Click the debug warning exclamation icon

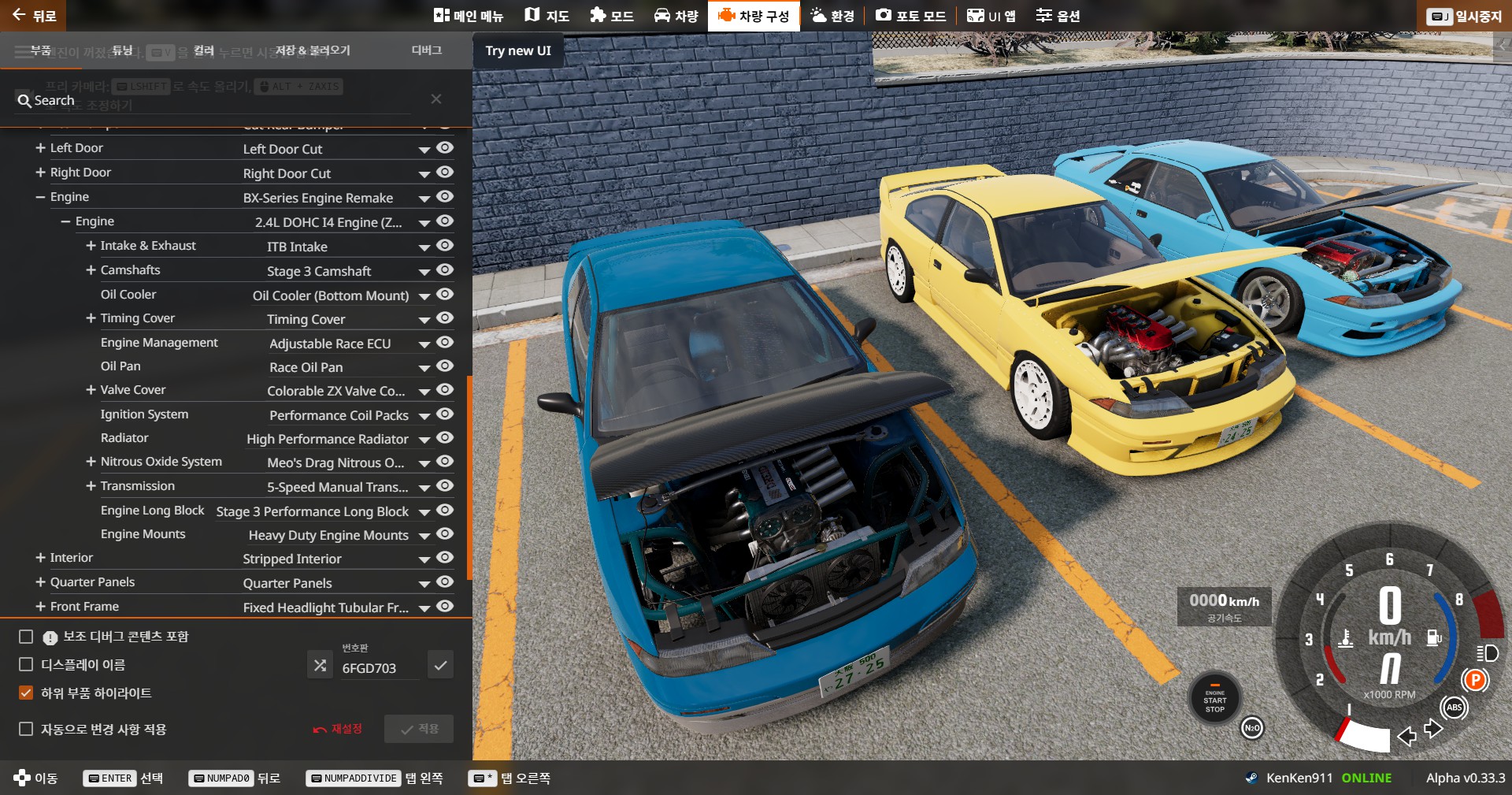(x=50, y=637)
